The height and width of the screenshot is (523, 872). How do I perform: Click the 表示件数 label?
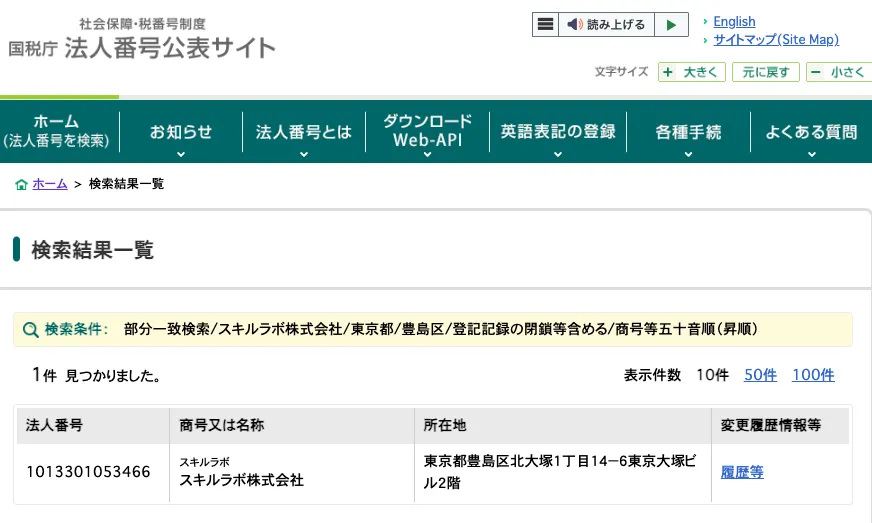tap(652, 375)
